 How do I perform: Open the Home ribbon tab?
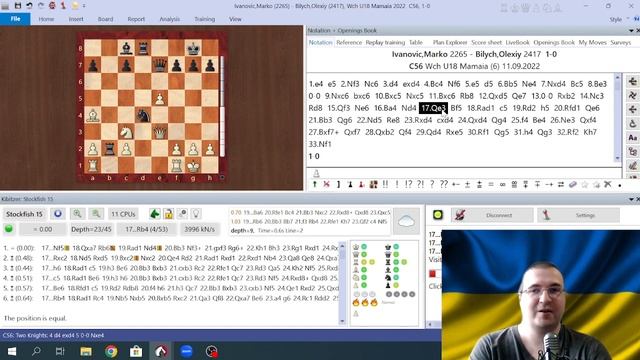[46, 19]
